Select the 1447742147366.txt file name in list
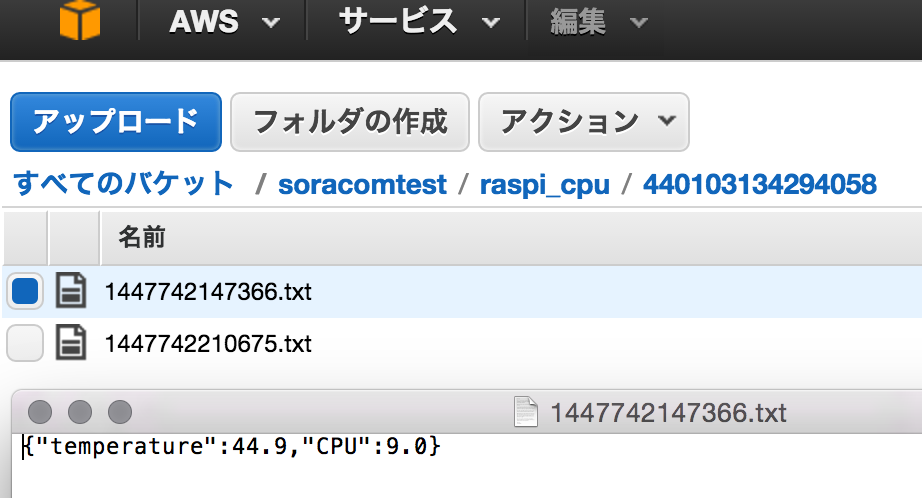 tap(208, 292)
